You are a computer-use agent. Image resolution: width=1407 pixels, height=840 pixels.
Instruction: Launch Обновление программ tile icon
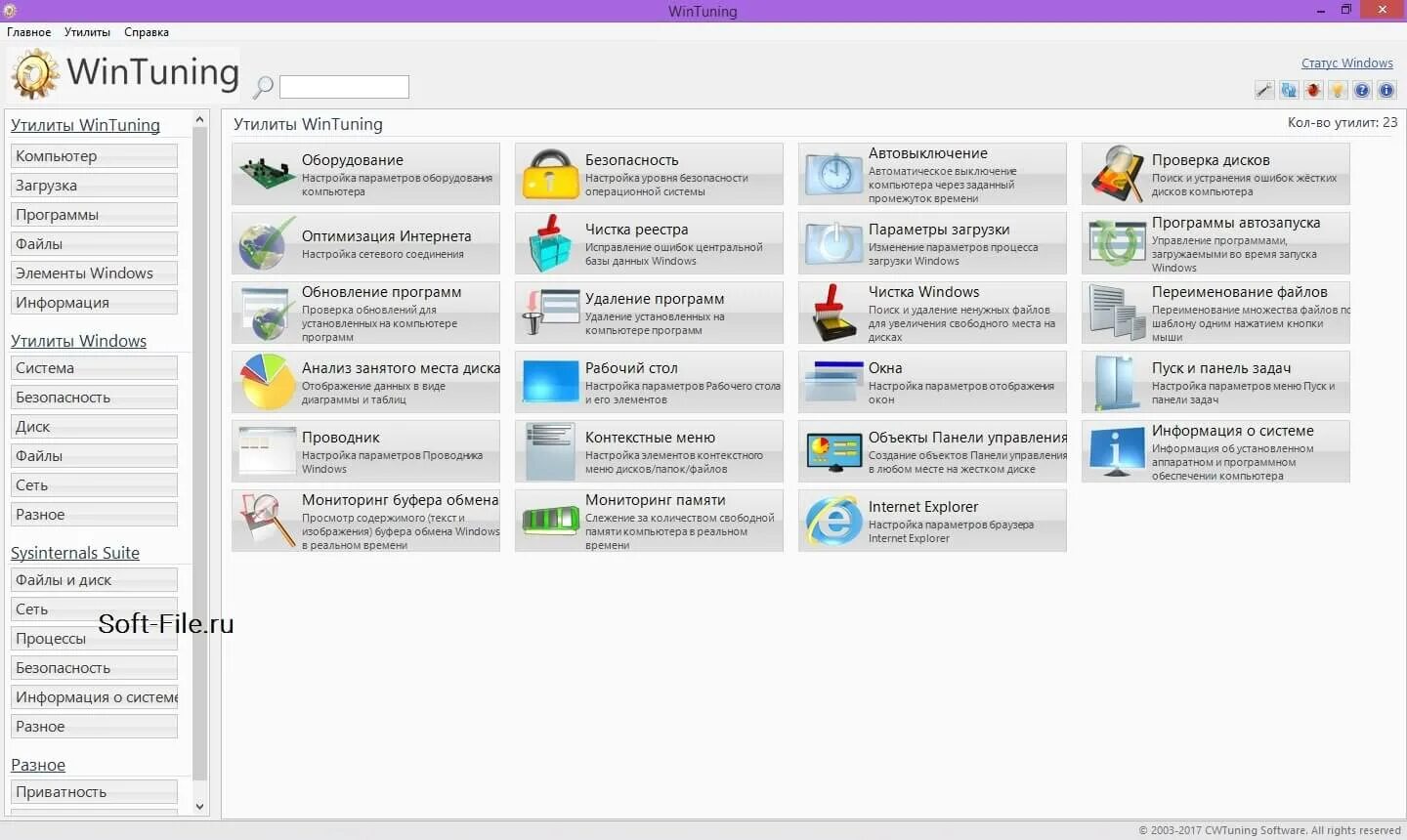tap(267, 313)
